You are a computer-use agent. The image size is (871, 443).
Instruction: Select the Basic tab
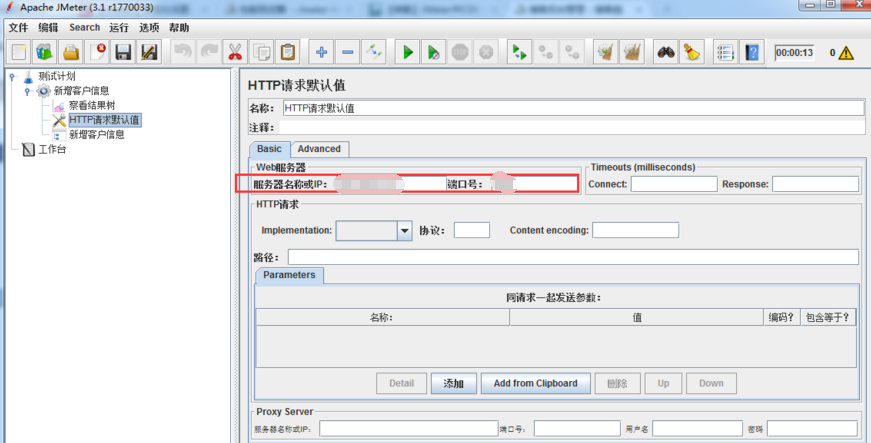tap(269, 149)
